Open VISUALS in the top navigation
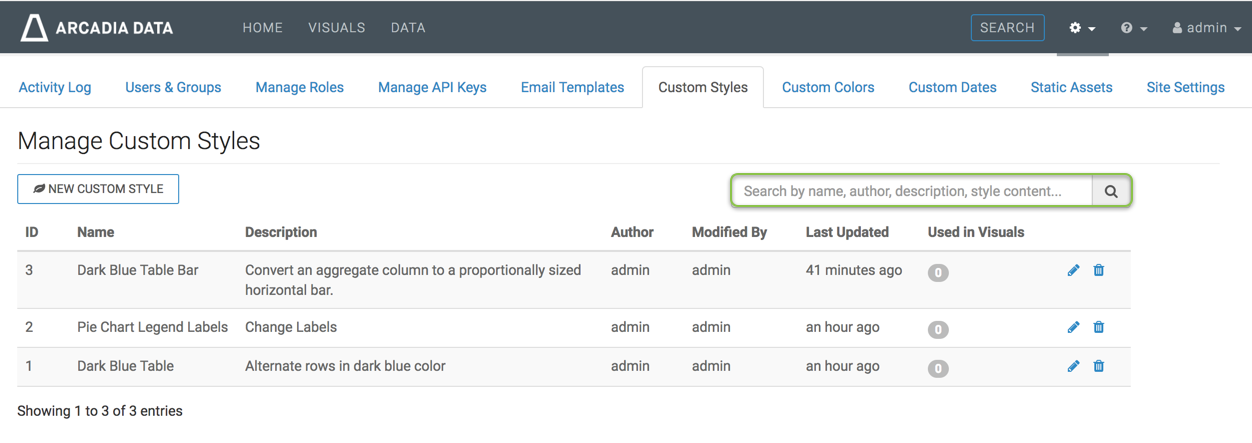This screenshot has width=1252, height=443. (x=336, y=28)
